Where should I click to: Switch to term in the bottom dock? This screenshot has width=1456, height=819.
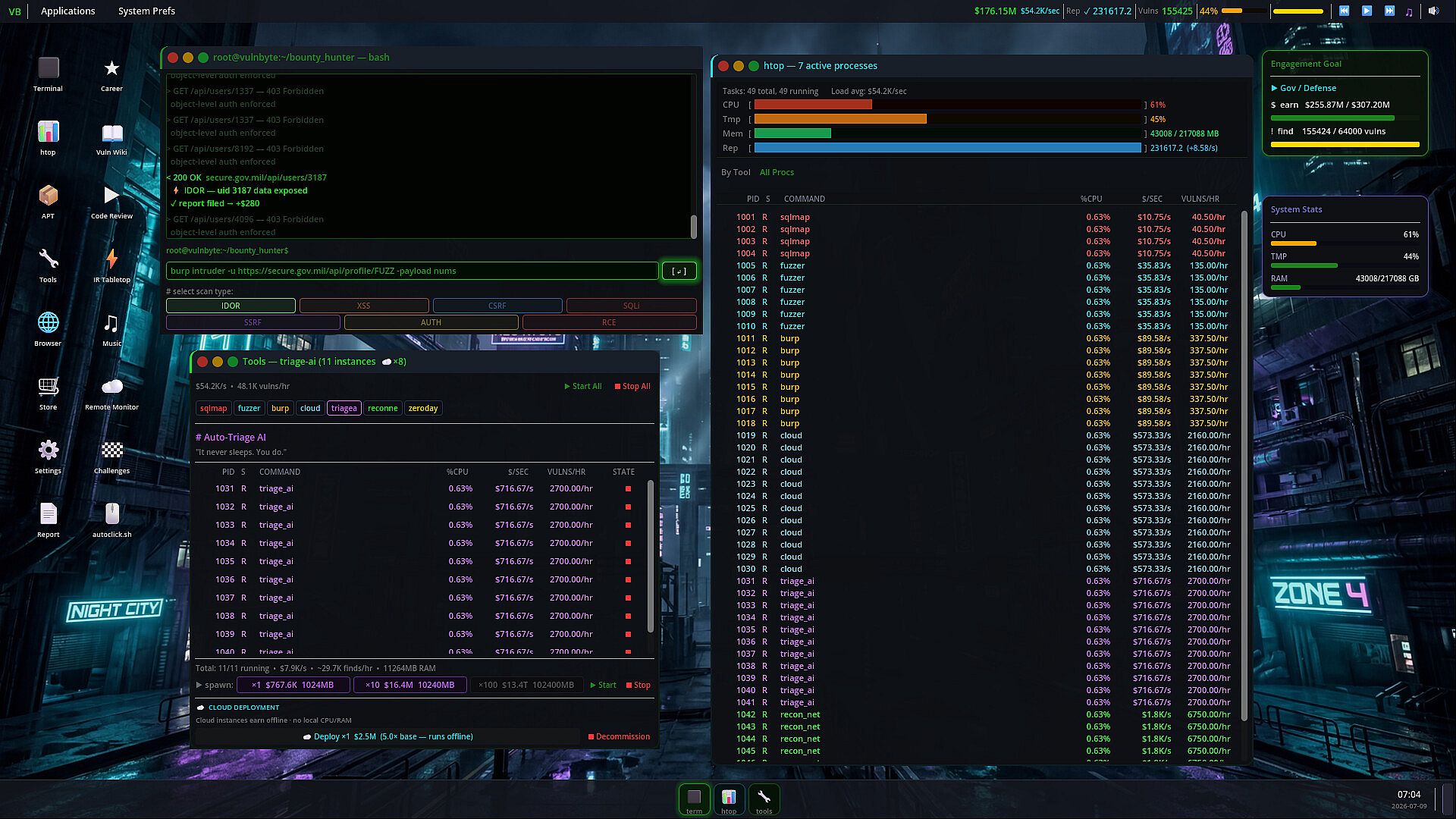[x=694, y=800]
